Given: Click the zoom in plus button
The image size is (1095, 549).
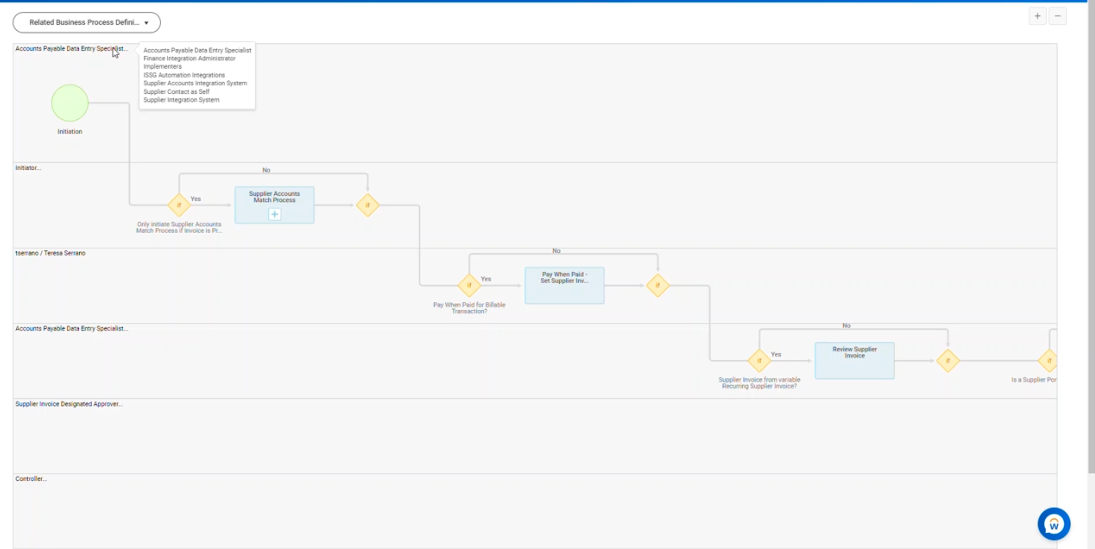Looking at the screenshot, I should pos(1038,16).
